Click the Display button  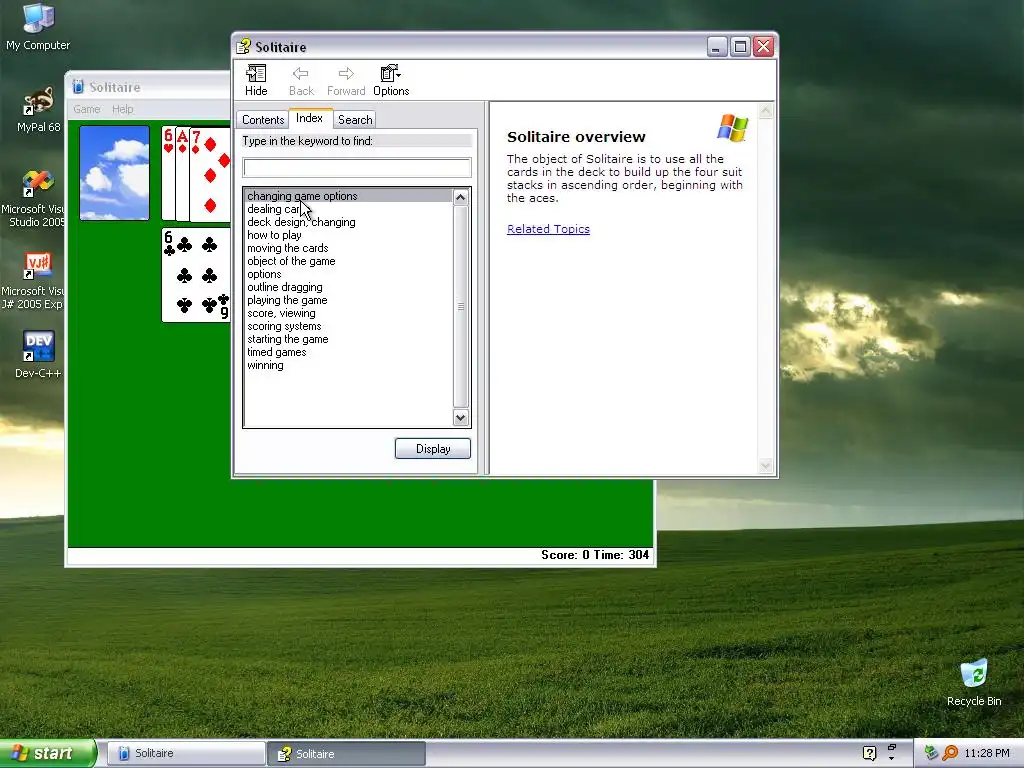pyautogui.click(x=433, y=449)
